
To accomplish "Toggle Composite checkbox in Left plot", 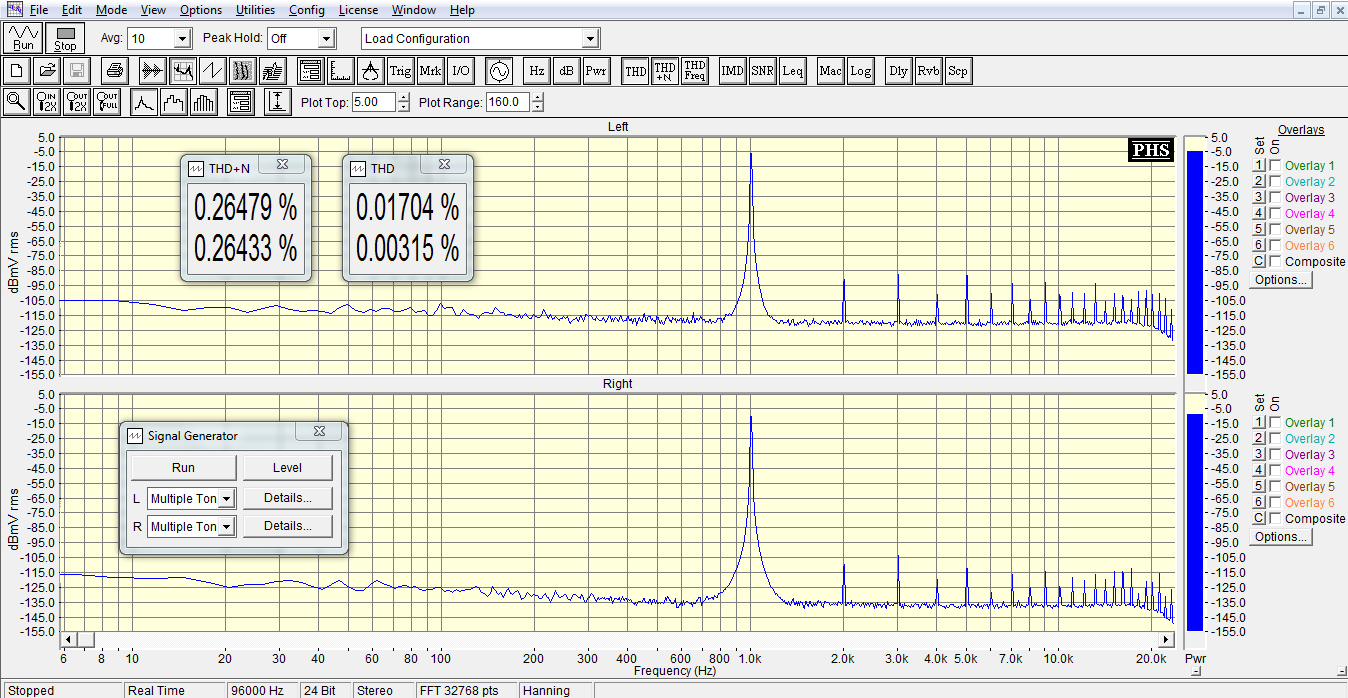I will coord(1275,262).
